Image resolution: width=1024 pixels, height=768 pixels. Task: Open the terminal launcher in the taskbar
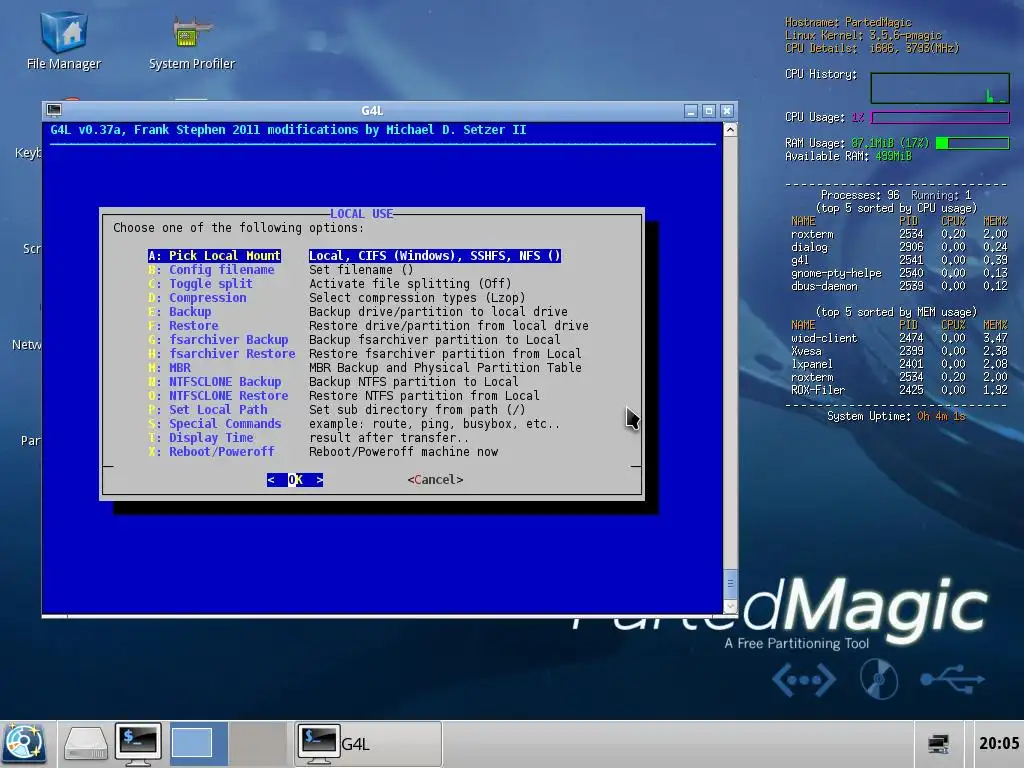coord(138,744)
